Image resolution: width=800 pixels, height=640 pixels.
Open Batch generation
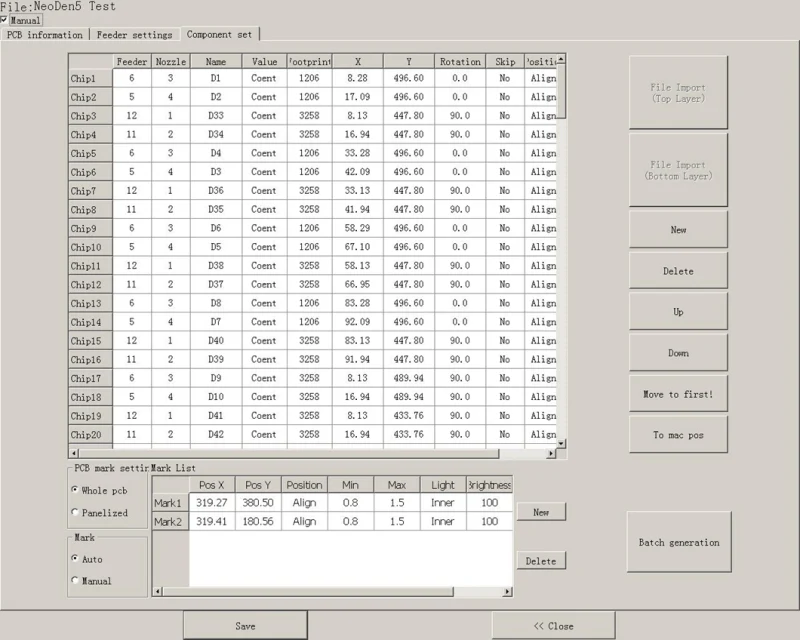coord(679,542)
